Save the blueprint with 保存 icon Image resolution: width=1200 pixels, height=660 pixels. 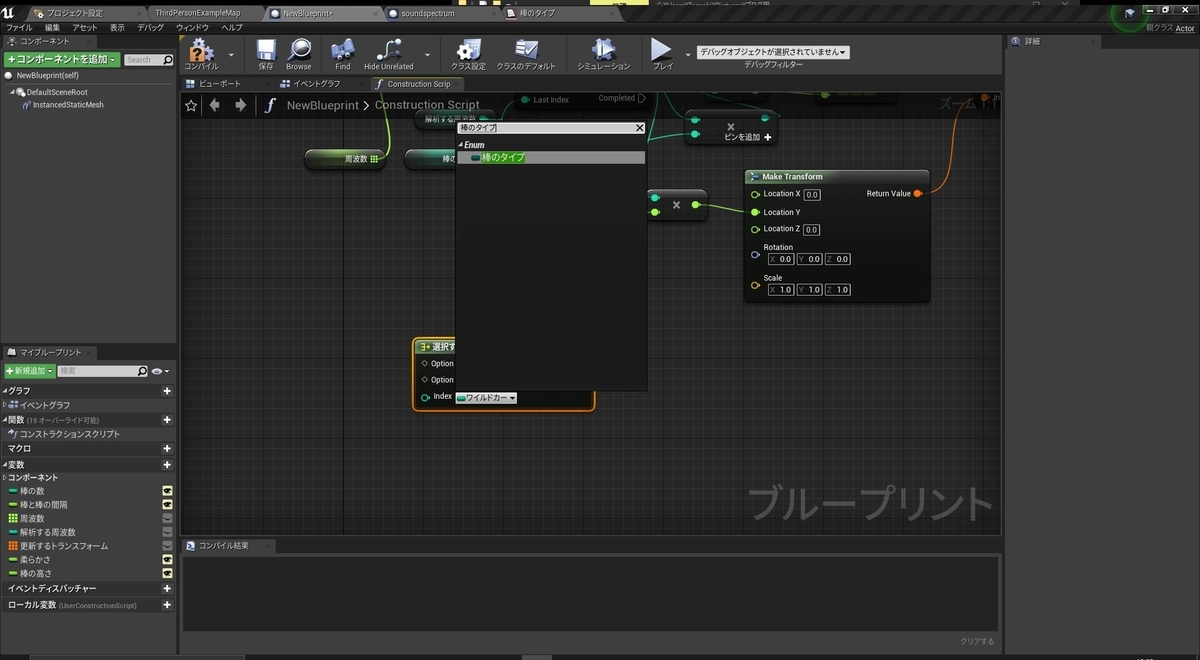(x=266, y=50)
